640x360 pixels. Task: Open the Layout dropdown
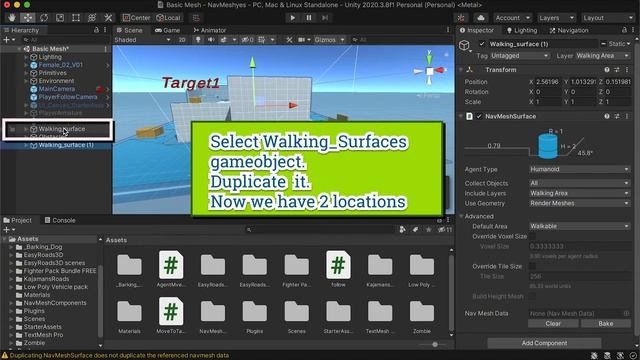pos(607,18)
